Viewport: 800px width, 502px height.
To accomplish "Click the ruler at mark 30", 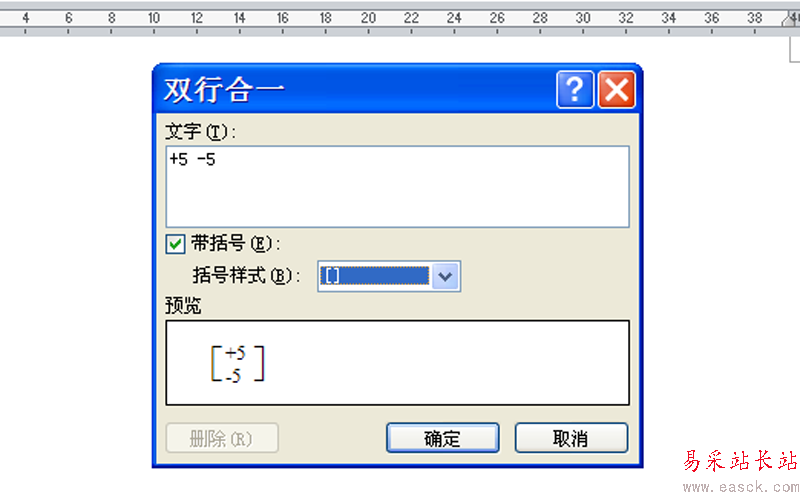I will (583, 18).
